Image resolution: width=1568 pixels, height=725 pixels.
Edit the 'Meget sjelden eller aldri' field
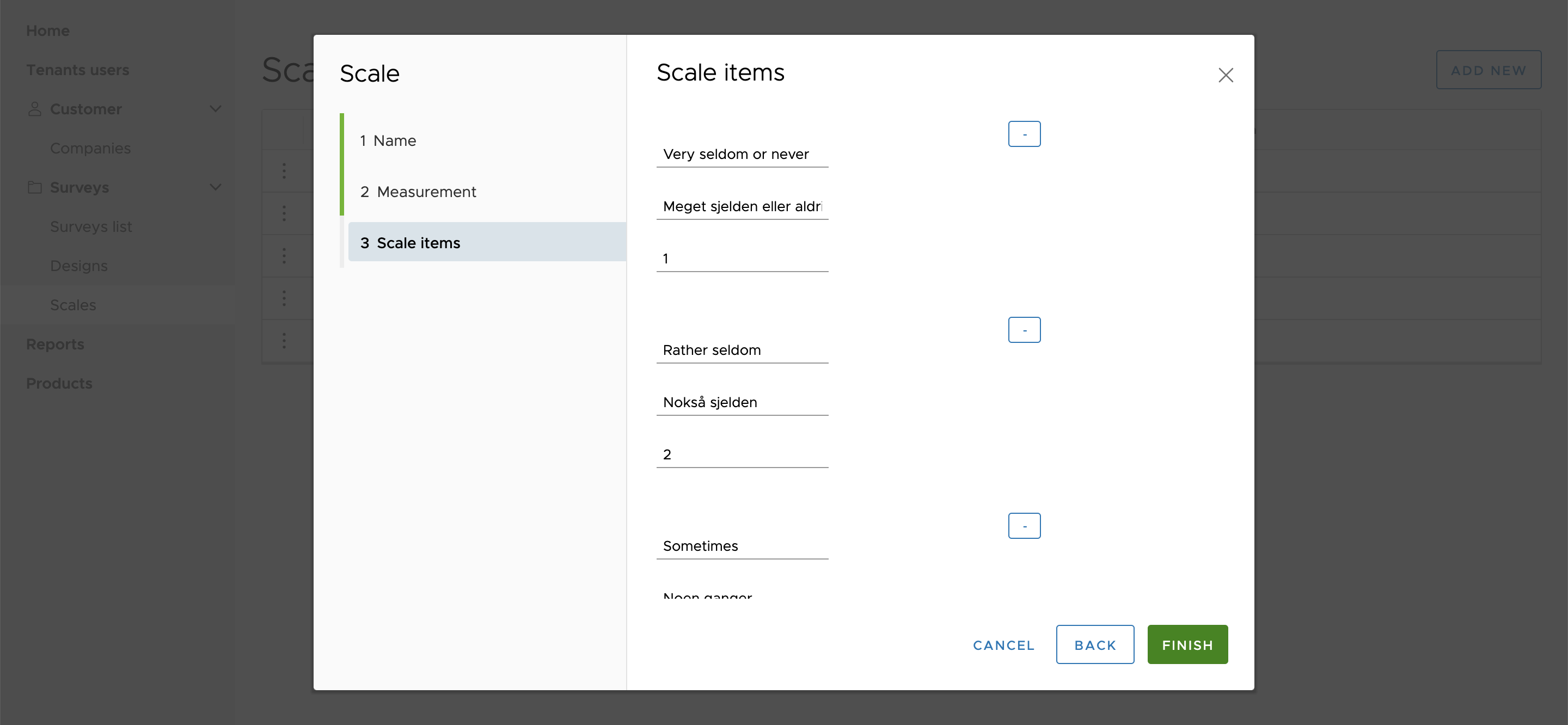[742, 206]
